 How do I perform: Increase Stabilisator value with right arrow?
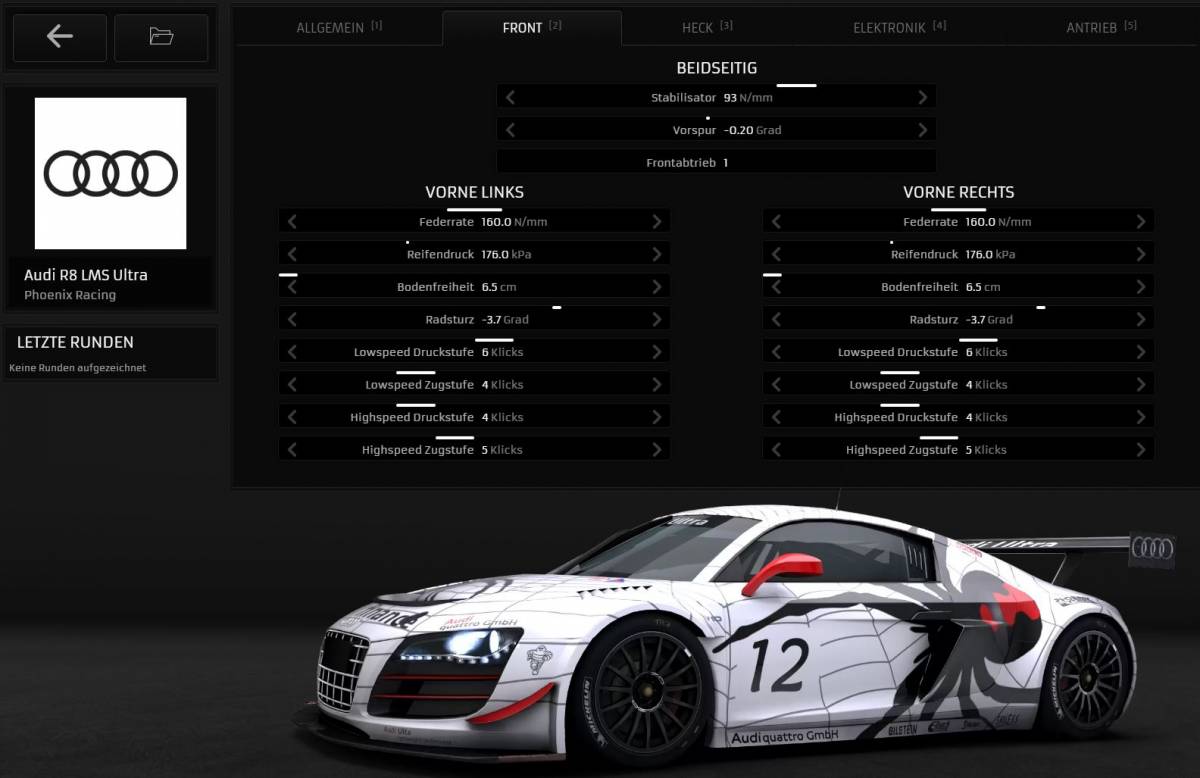coord(922,98)
